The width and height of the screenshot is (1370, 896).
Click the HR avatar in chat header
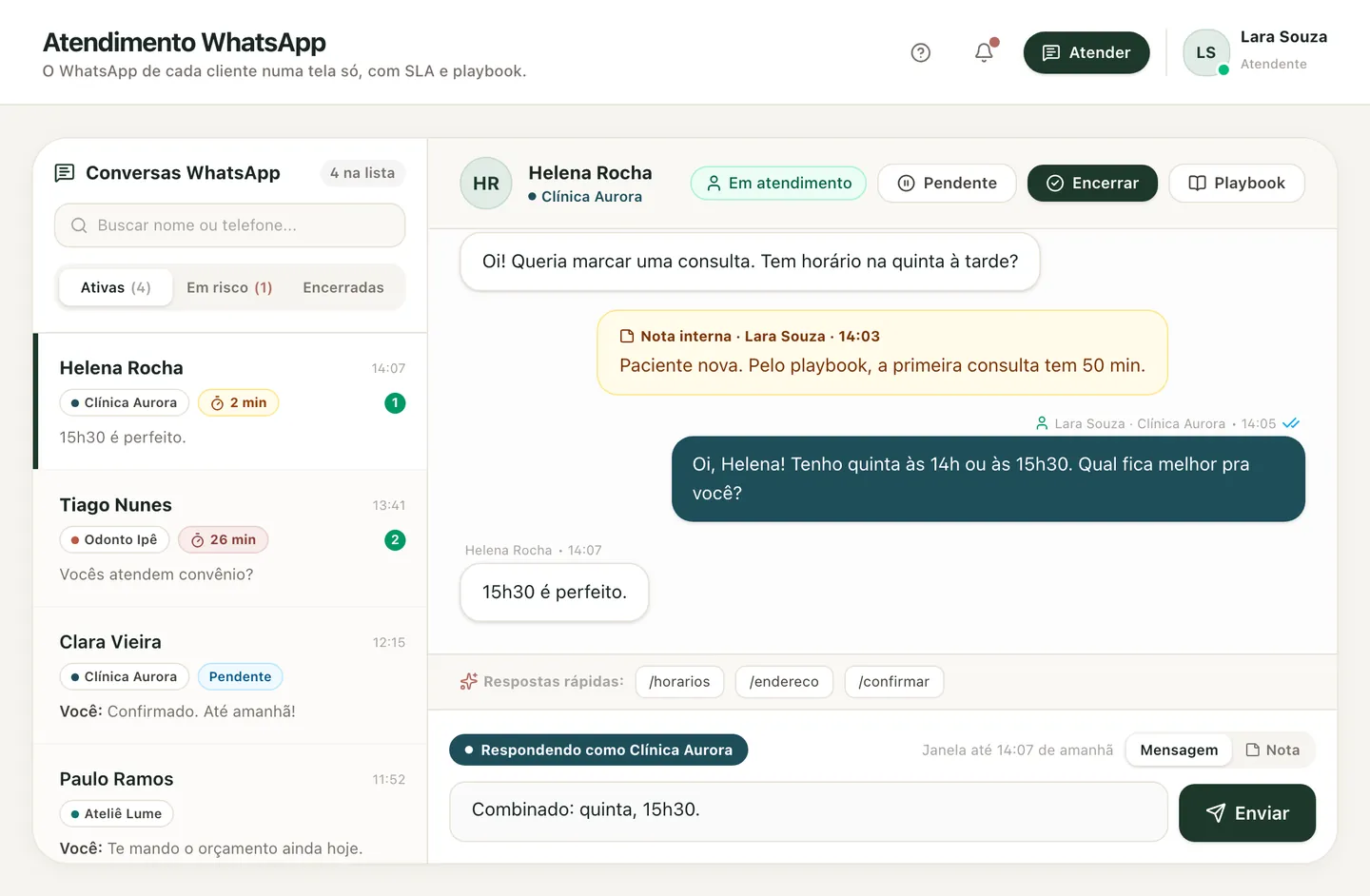coord(486,184)
